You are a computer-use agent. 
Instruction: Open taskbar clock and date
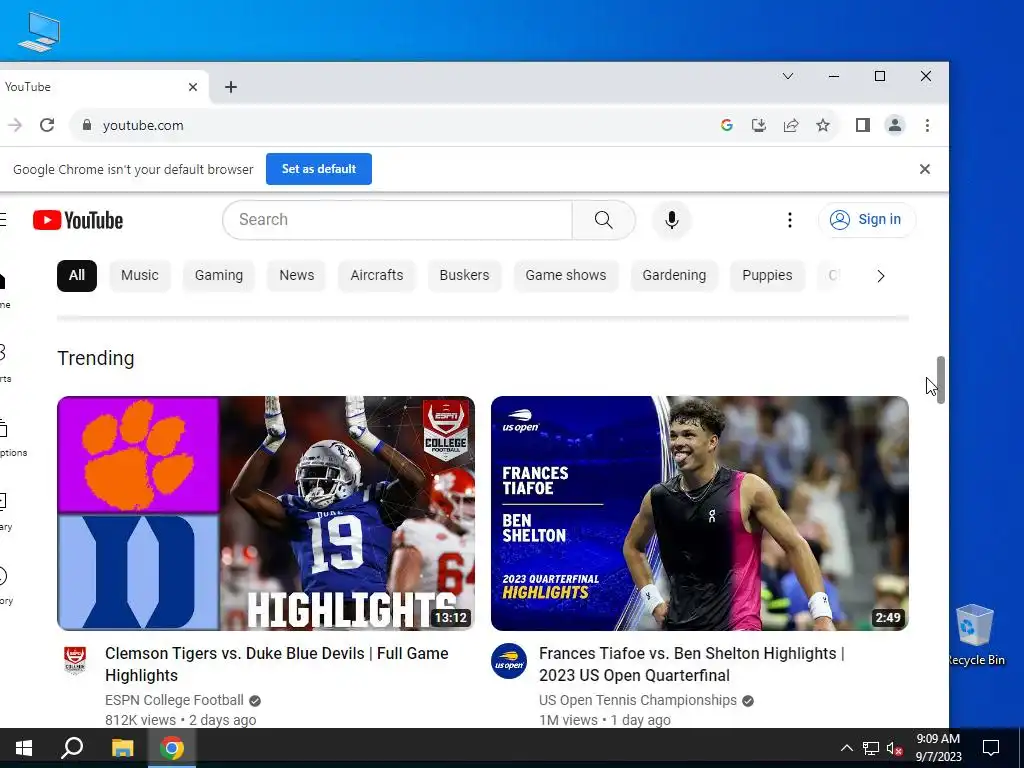tap(938, 748)
